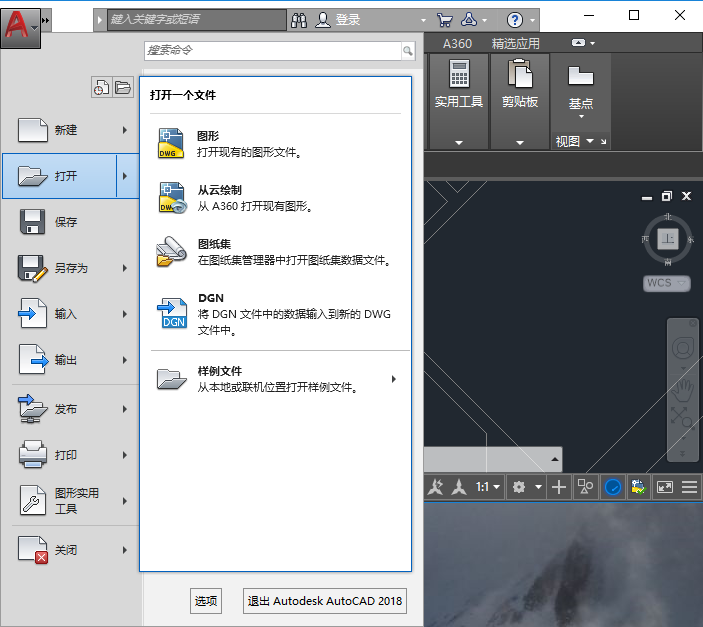Open a DWG drawing file (图形)

click(275, 144)
